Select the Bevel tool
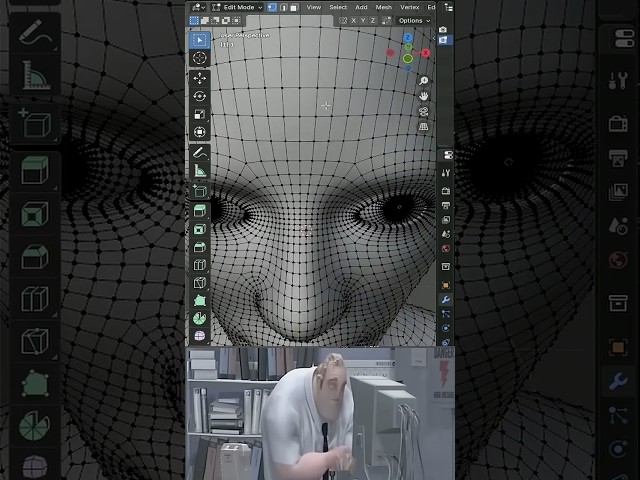Screen dimensions: 640x480 pyautogui.click(x=200, y=247)
